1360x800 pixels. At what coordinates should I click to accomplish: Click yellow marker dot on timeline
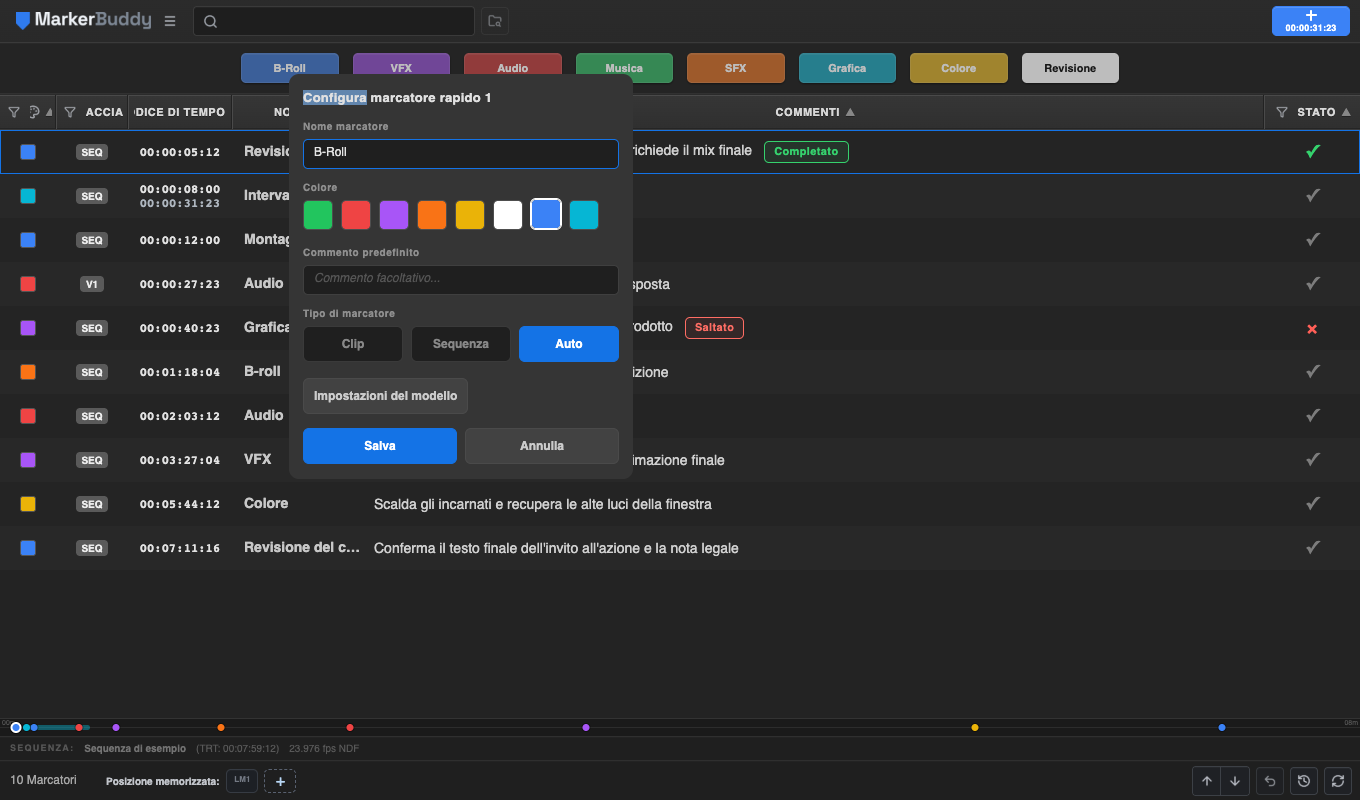(x=975, y=727)
